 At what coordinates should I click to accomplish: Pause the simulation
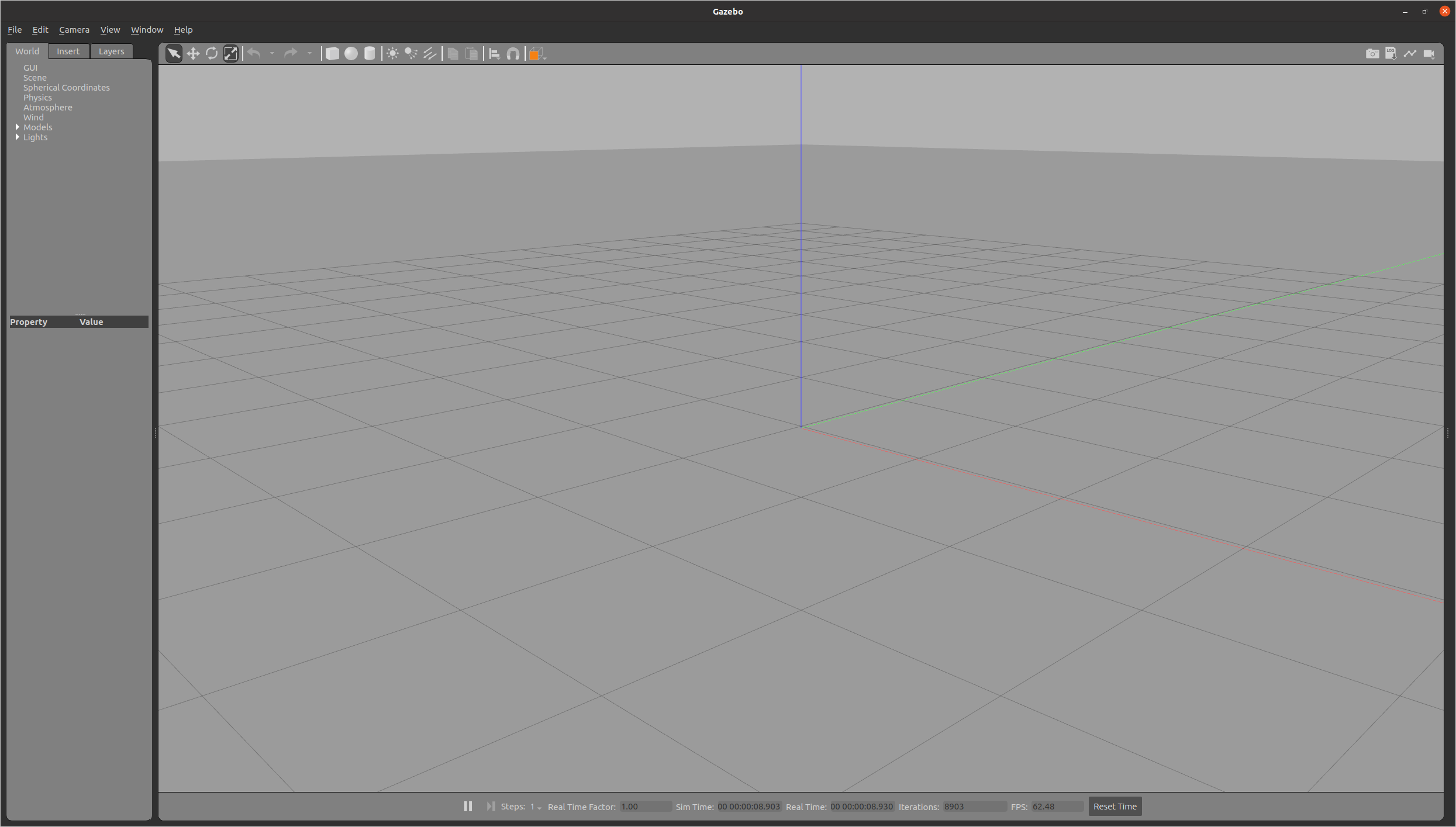point(468,806)
